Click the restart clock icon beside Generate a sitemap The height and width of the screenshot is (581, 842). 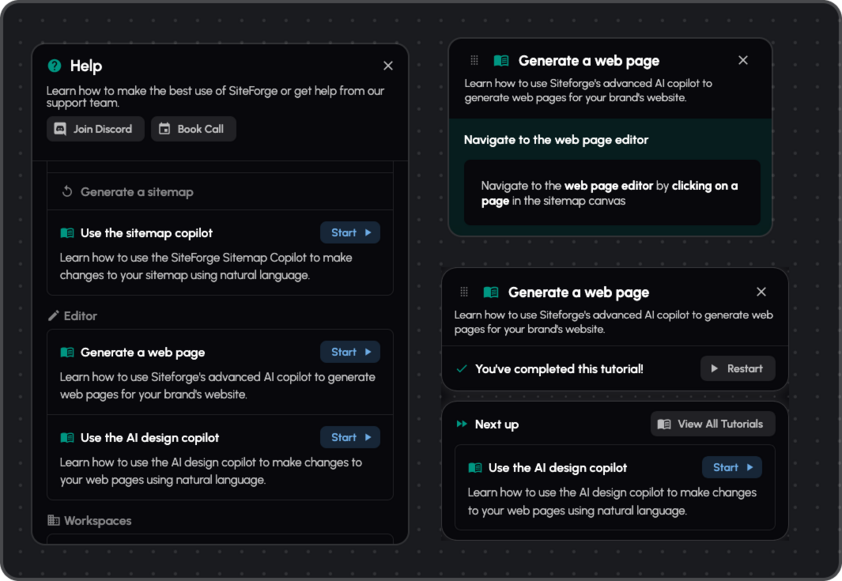pos(65,191)
